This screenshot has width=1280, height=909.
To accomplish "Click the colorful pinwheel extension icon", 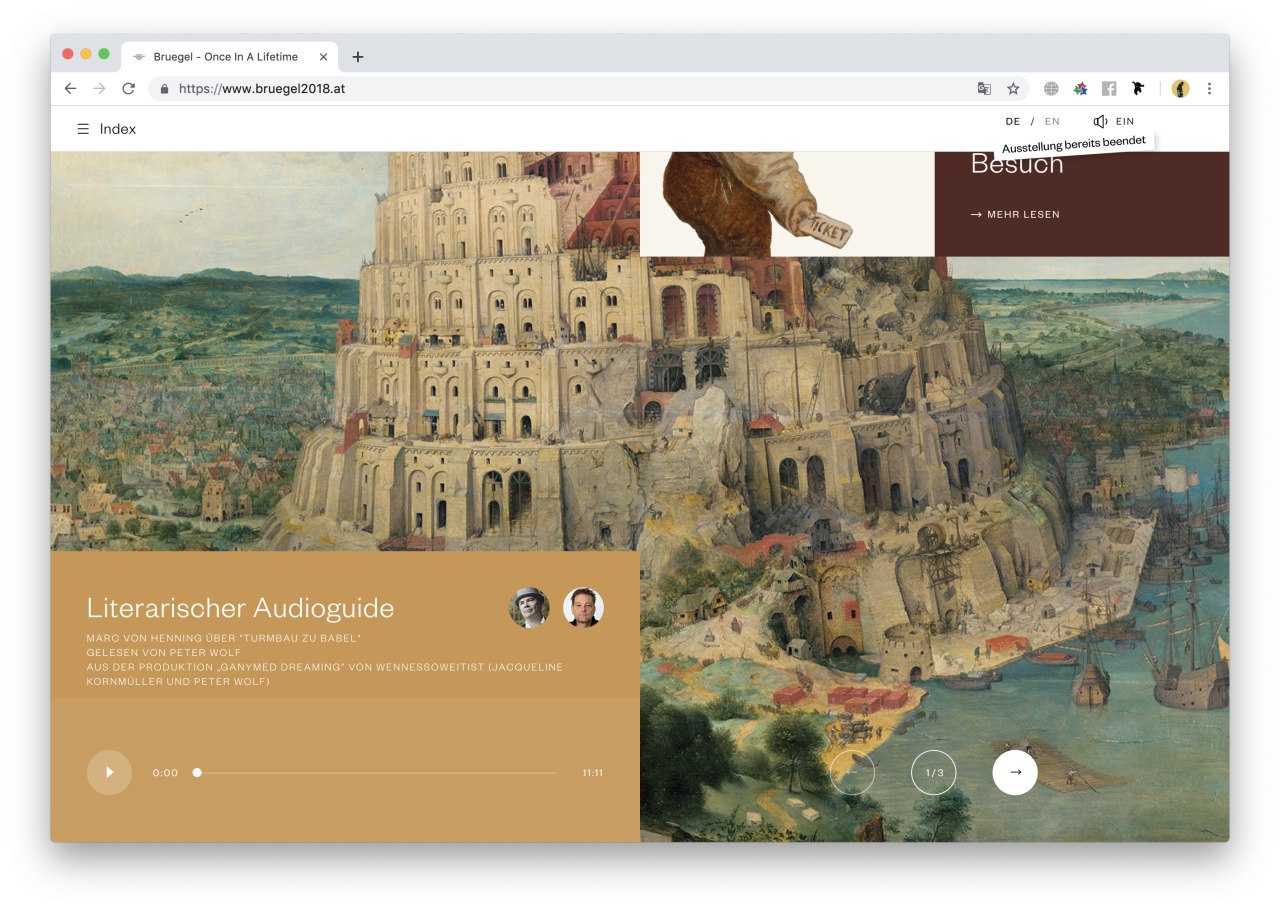I will coord(1080,88).
